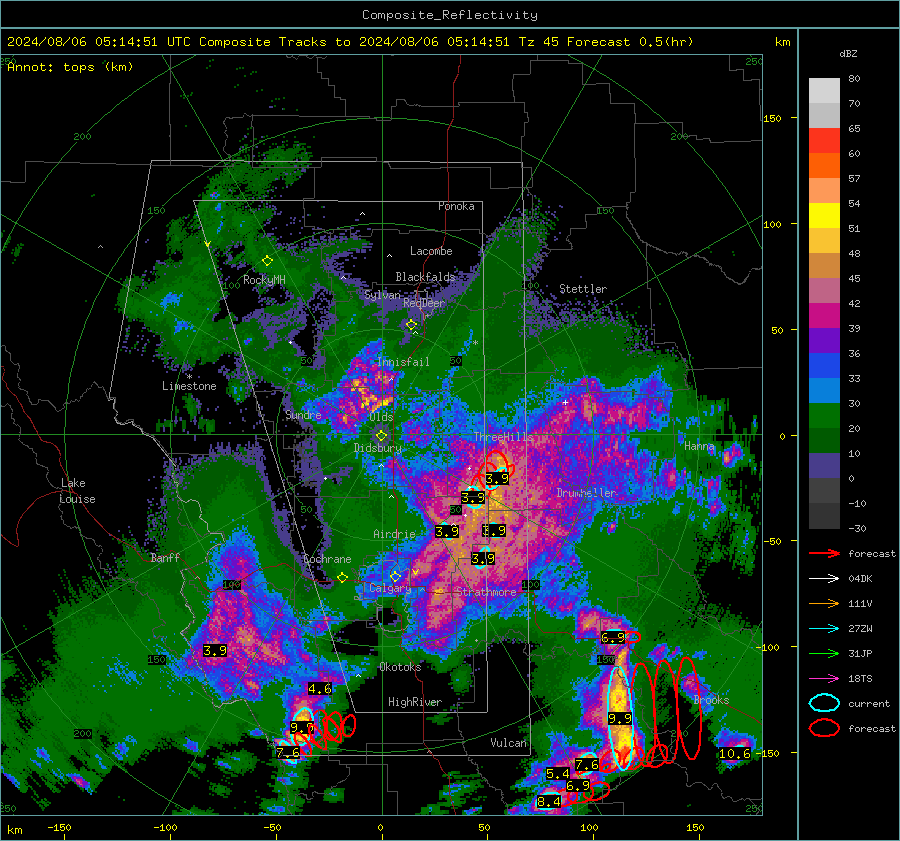Click the cyan current ellipse legend icon

coord(824,703)
